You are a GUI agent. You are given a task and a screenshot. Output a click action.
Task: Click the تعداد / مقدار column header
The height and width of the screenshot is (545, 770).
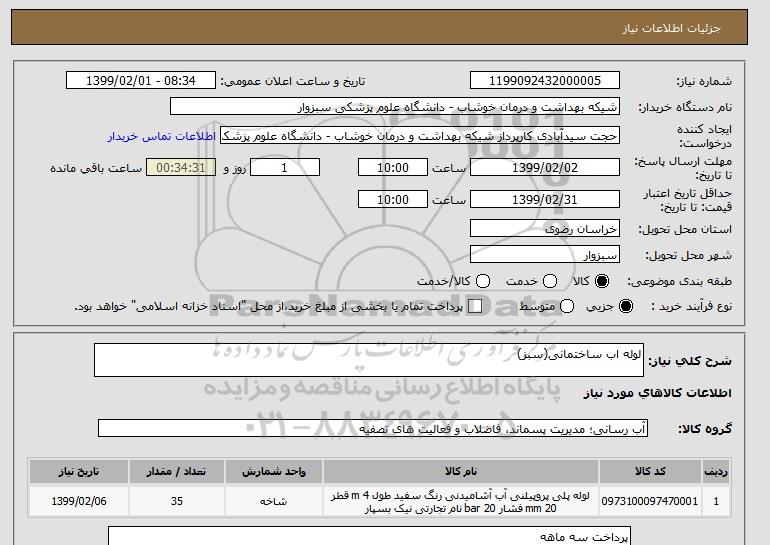click(x=176, y=471)
